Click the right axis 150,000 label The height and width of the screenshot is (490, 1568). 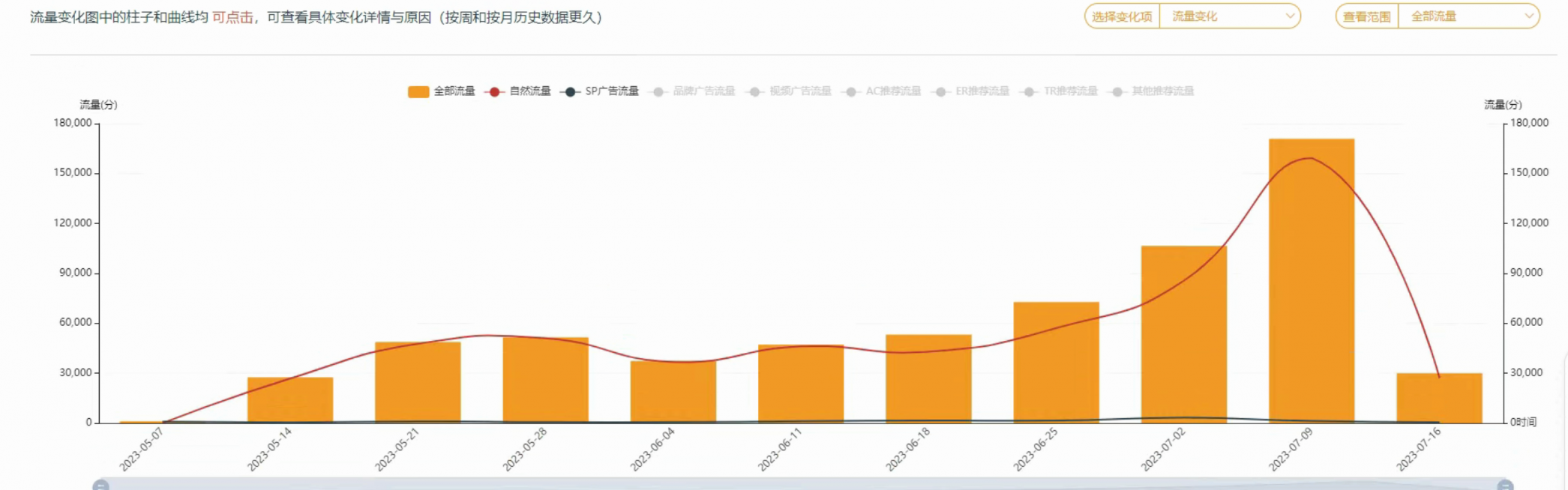point(1529,172)
